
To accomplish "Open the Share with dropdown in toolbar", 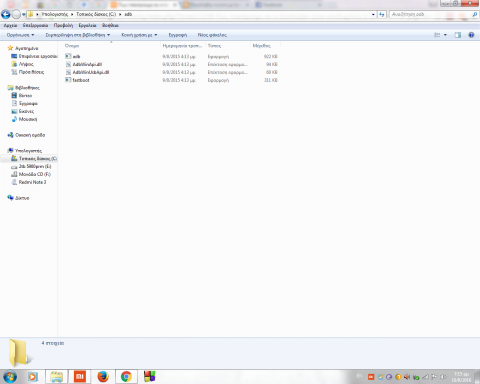I will (139, 35).
